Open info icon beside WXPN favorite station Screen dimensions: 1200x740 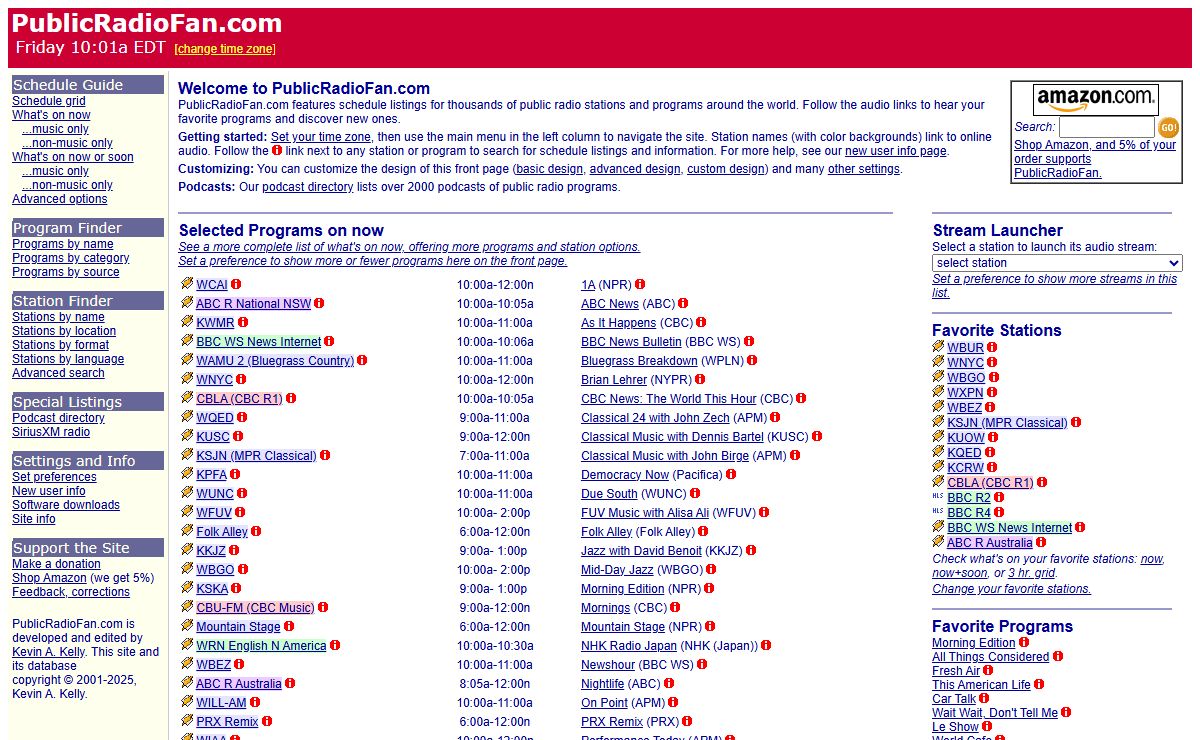[x=992, y=392]
